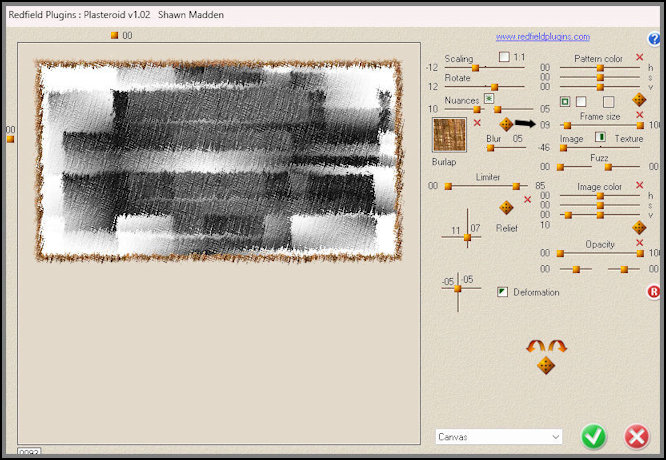The height and width of the screenshot is (460, 666).
Task: Click the Pattern color hue (h) slider
Action: pyautogui.click(x=600, y=68)
